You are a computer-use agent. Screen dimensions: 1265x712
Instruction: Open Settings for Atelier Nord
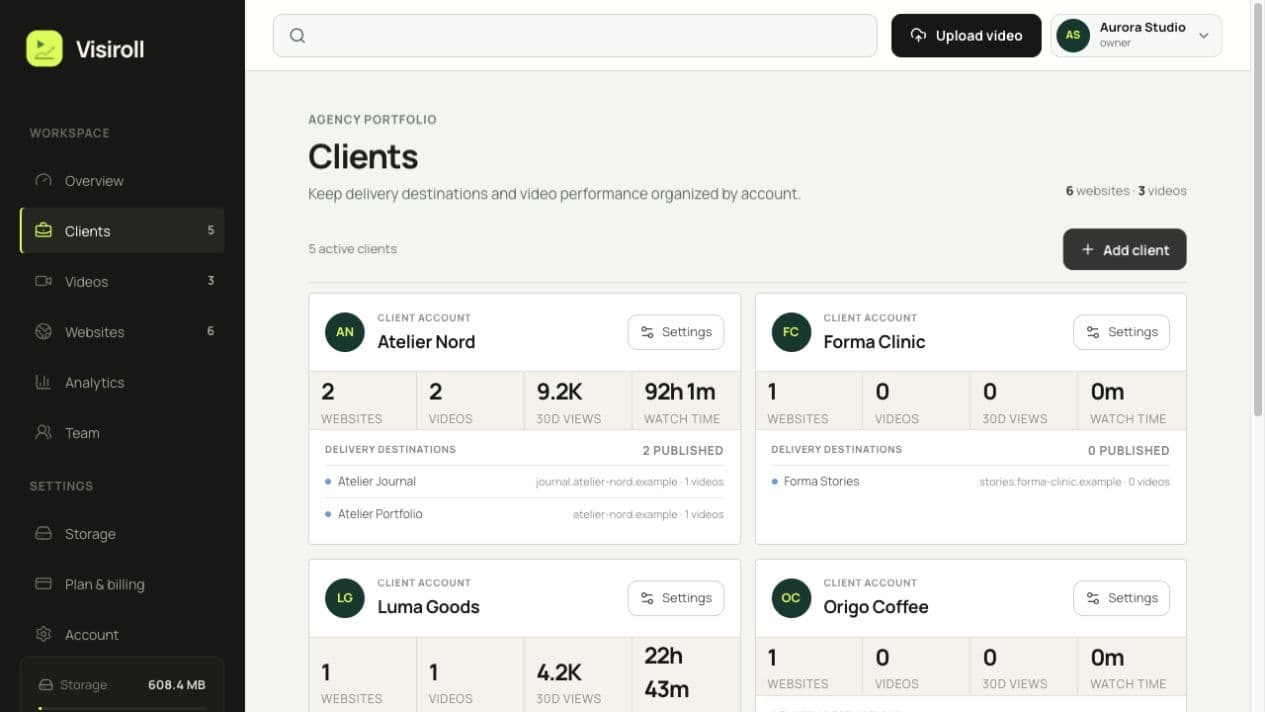point(676,332)
